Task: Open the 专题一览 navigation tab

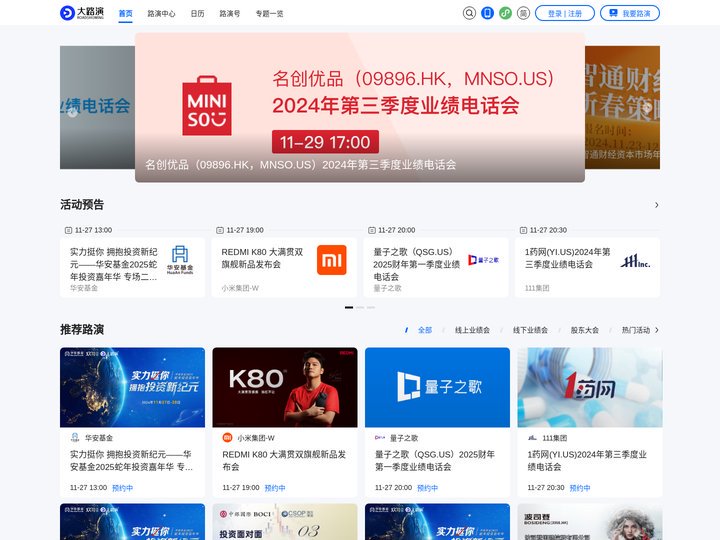Action: coord(270,14)
